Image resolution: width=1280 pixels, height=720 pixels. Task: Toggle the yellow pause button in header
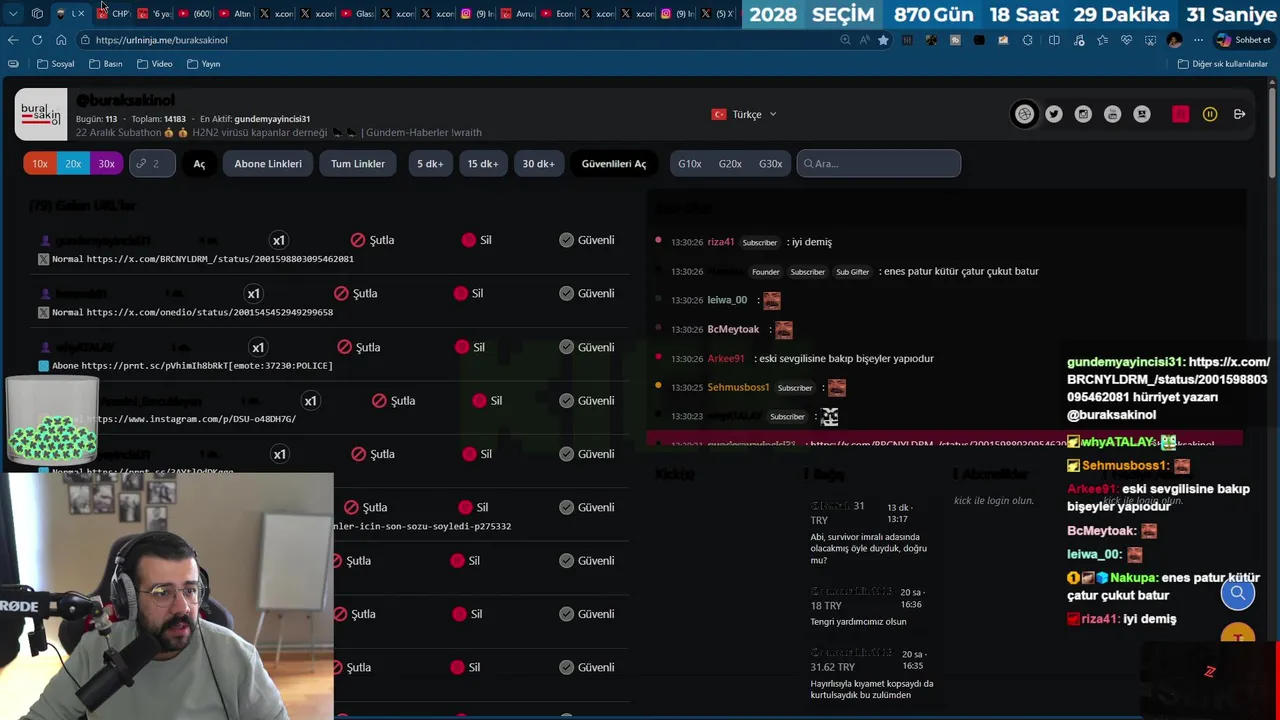tap(1210, 114)
